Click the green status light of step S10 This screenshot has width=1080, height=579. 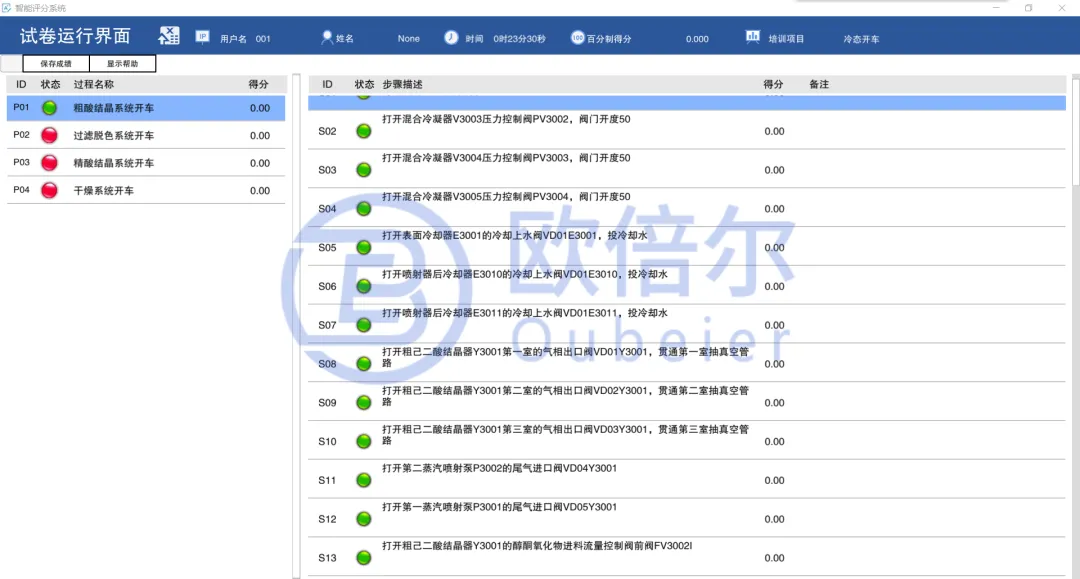(x=364, y=441)
